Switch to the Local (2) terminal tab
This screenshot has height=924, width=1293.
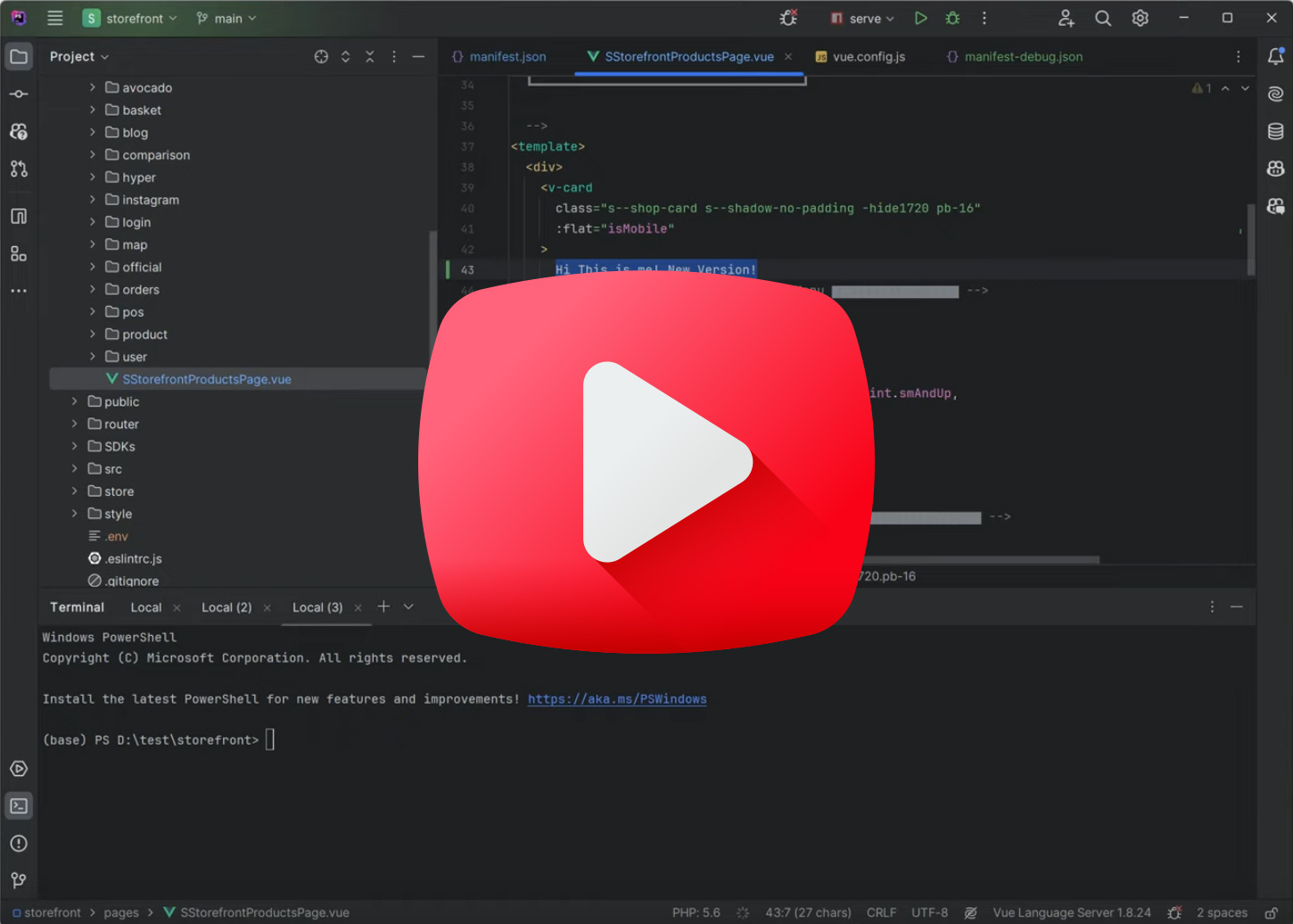226,607
